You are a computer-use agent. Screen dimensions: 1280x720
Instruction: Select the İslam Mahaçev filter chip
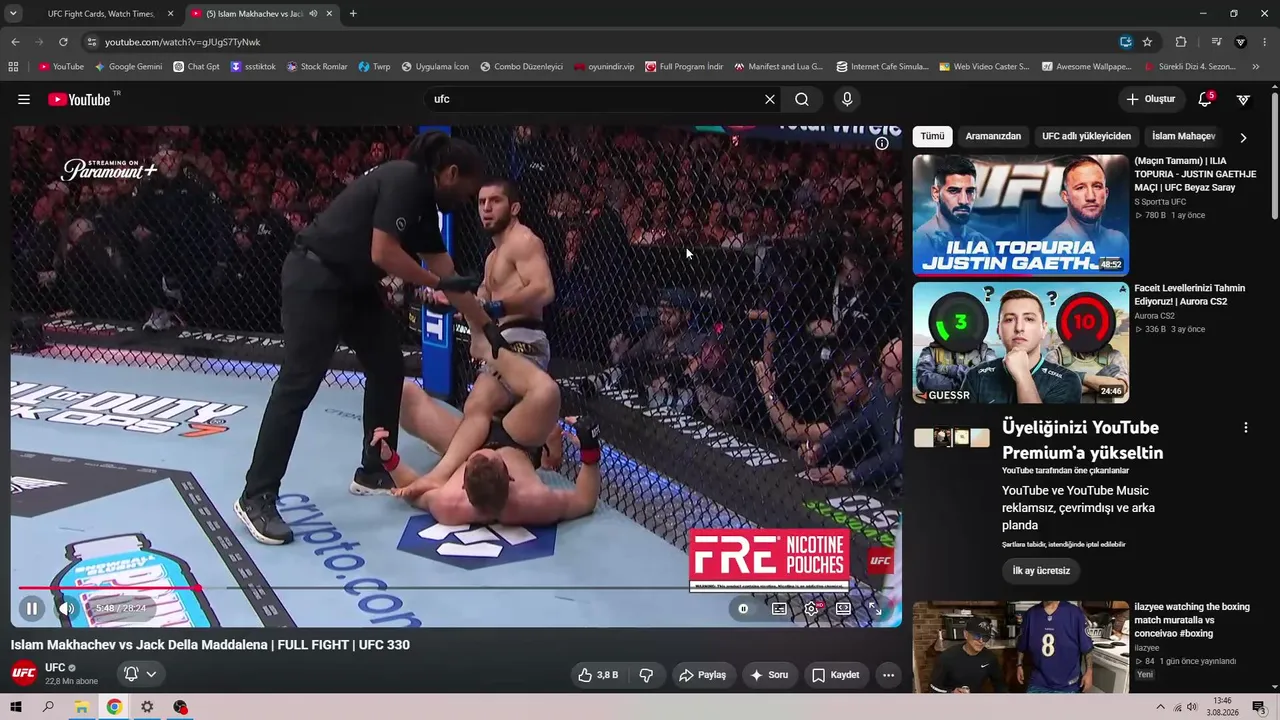(x=1183, y=136)
